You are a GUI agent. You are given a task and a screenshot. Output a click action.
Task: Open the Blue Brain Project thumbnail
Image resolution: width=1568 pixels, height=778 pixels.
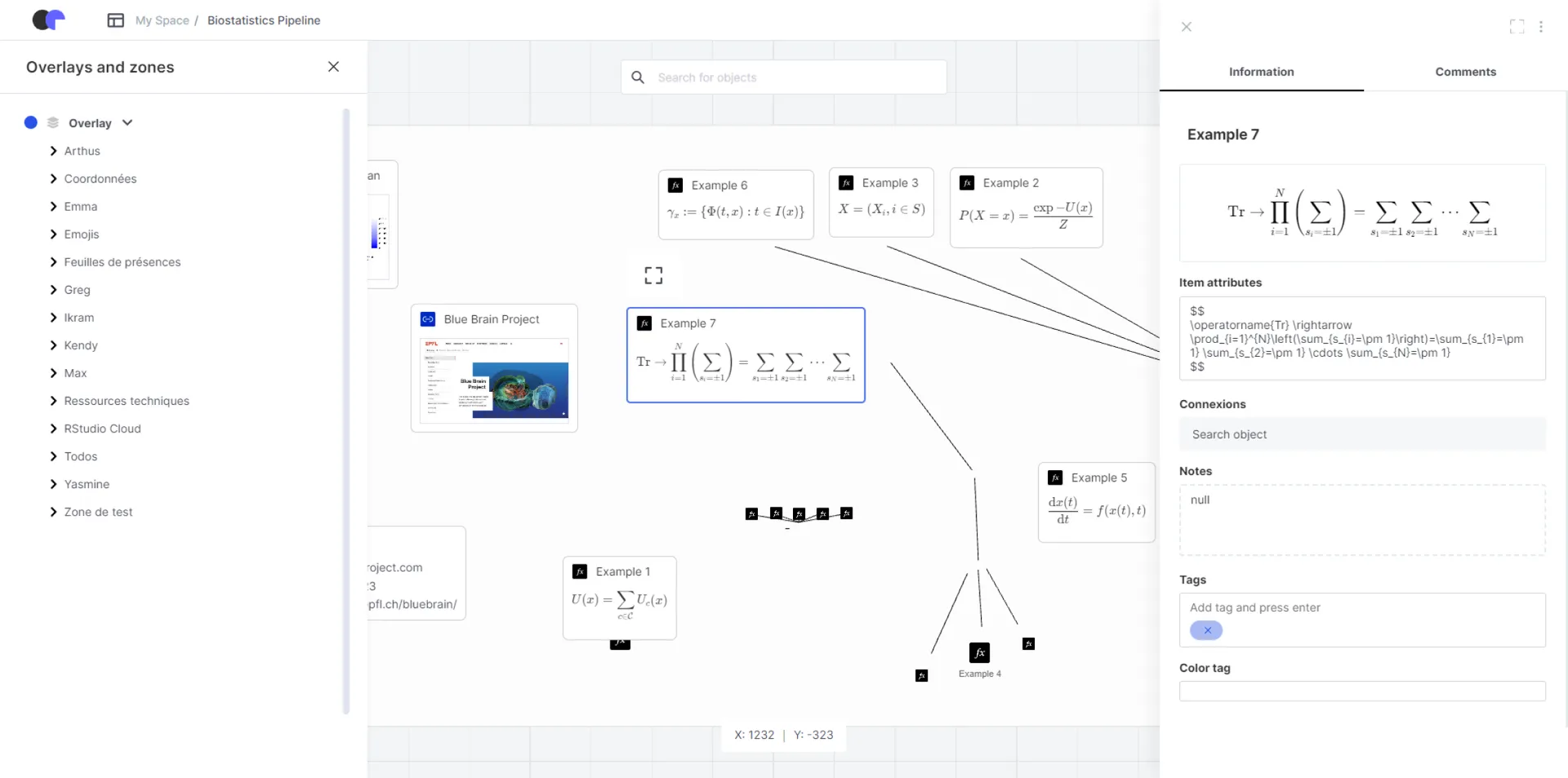point(494,380)
